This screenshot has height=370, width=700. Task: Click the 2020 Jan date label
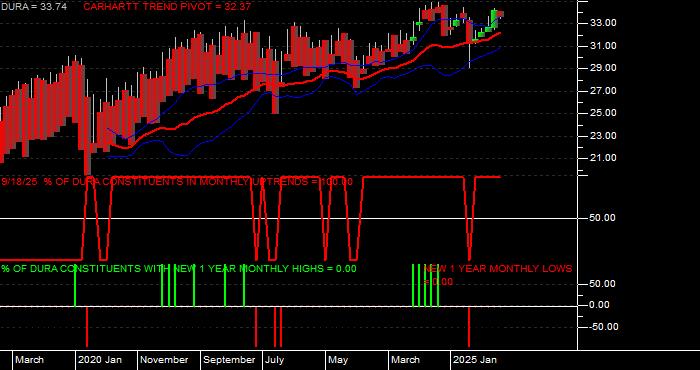click(x=100, y=360)
